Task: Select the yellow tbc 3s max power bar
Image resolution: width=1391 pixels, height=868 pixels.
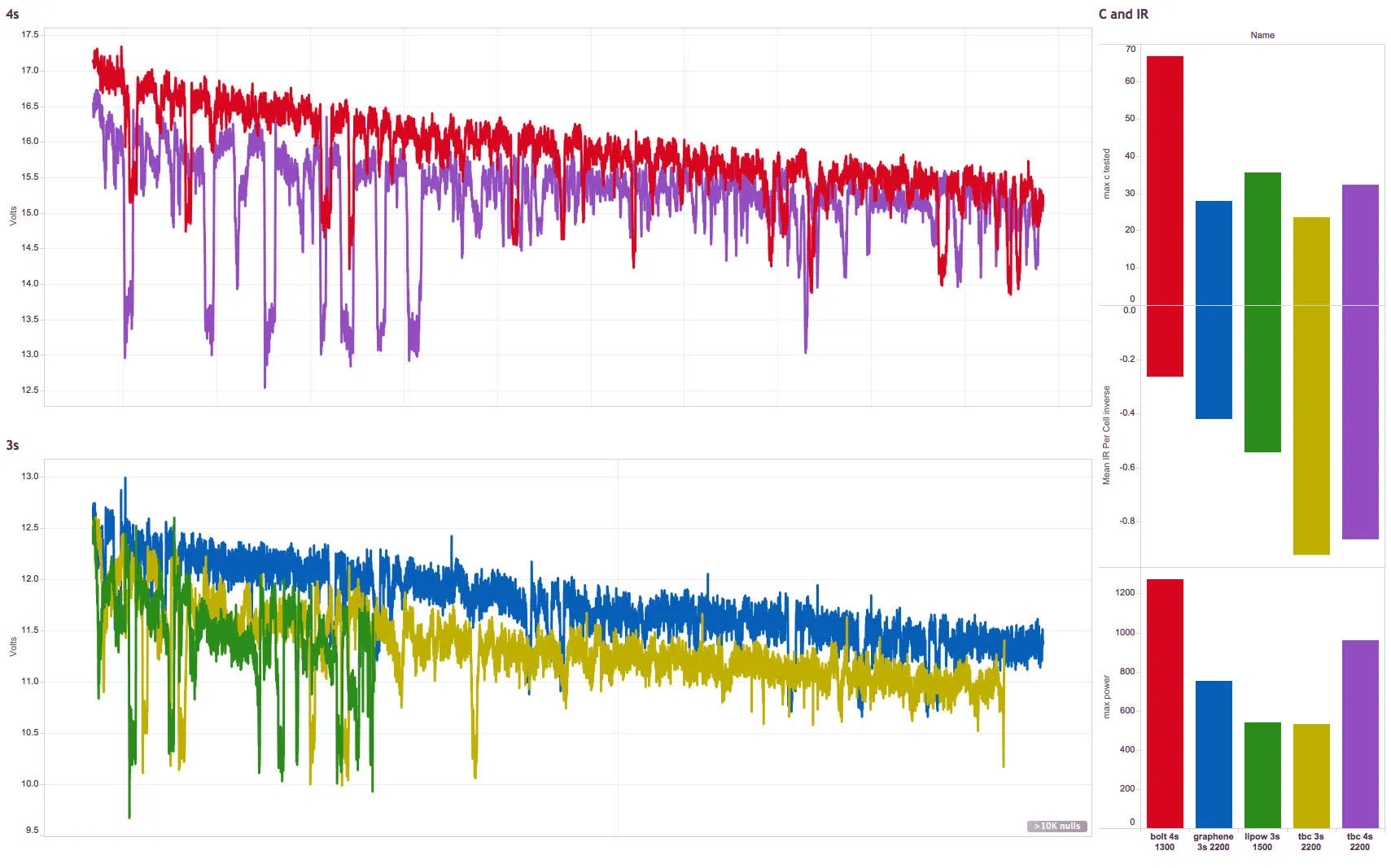Action: click(1310, 775)
